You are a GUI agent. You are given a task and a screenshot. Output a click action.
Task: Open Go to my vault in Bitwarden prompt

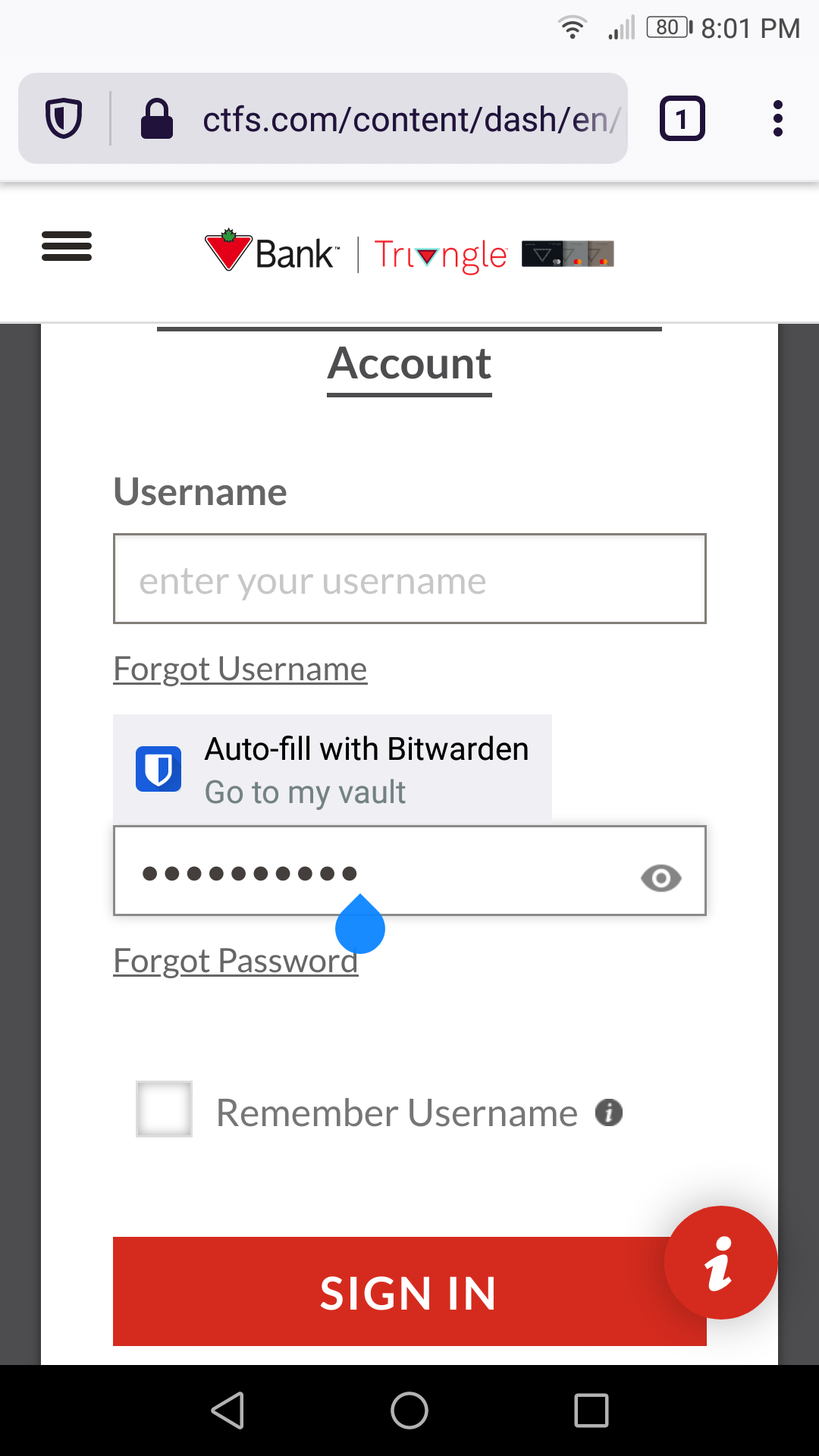pos(305,792)
